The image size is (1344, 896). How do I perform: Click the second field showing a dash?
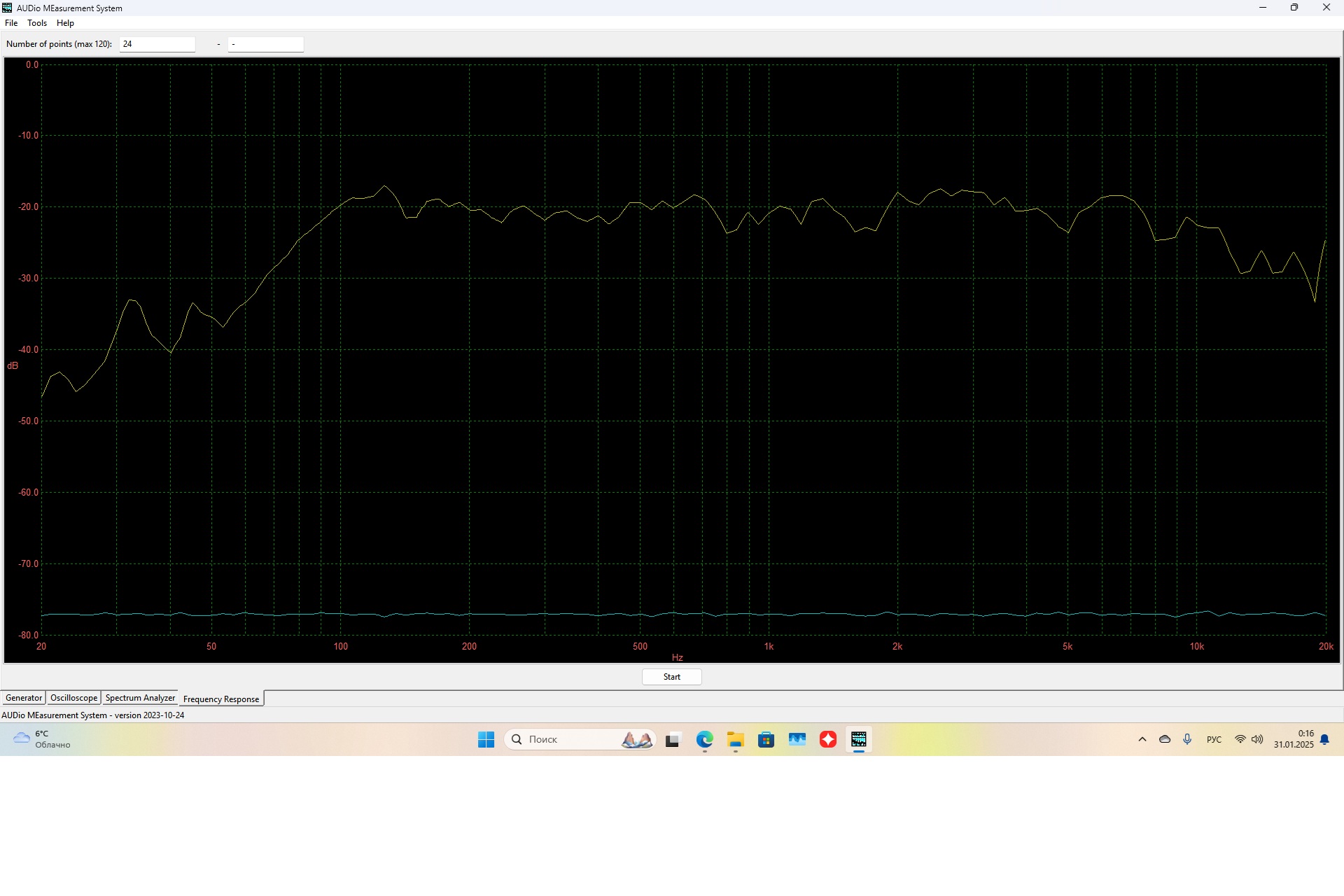(266, 44)
